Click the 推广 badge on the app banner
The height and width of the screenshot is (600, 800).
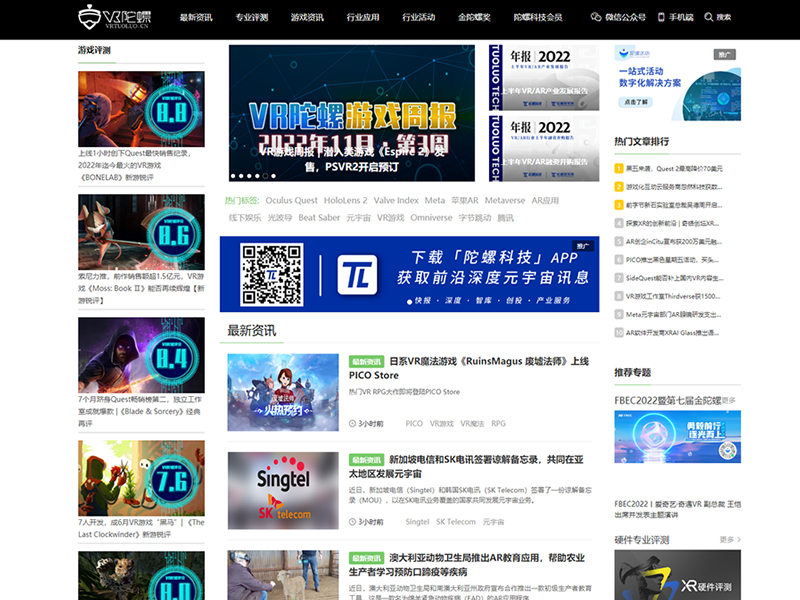coord(583,246)
